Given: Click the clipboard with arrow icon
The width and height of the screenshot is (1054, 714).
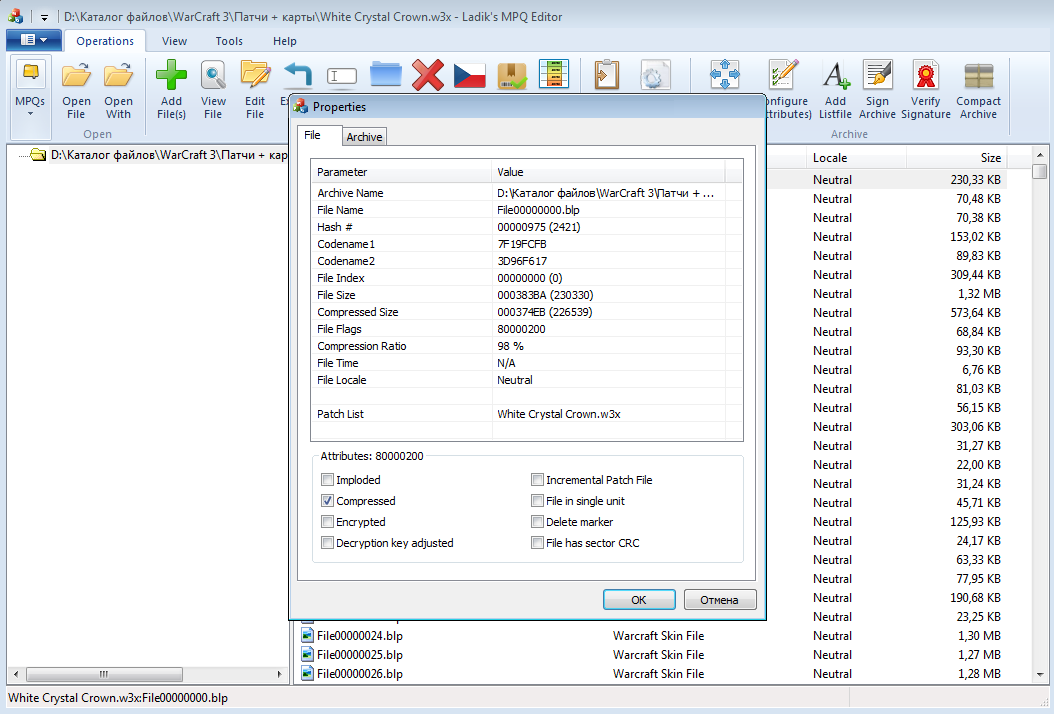Looking at the screenshot, I should pyautogui.click(x=606, y=75).
